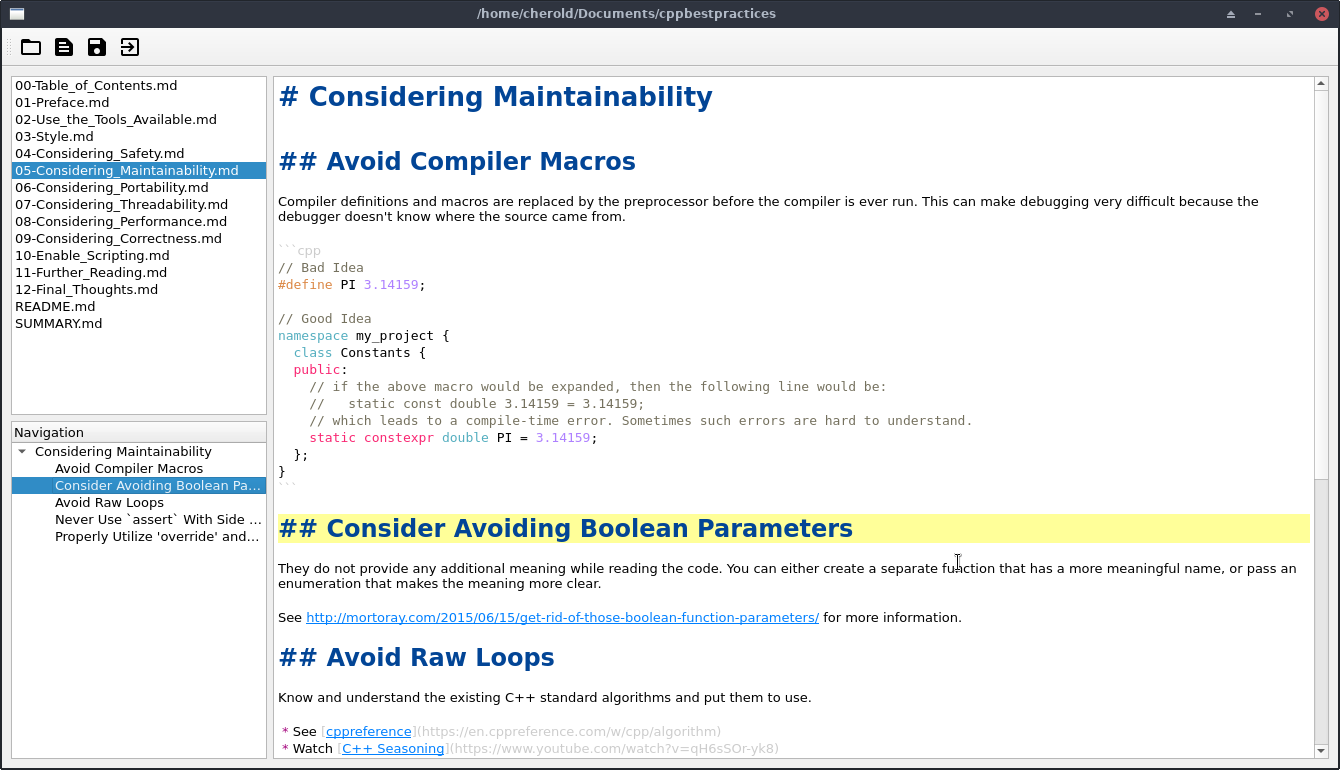Open 09-Considering_Correctness.md
Screen dimensions: 1340x770
pyautogui.click(x=139, y=239)
